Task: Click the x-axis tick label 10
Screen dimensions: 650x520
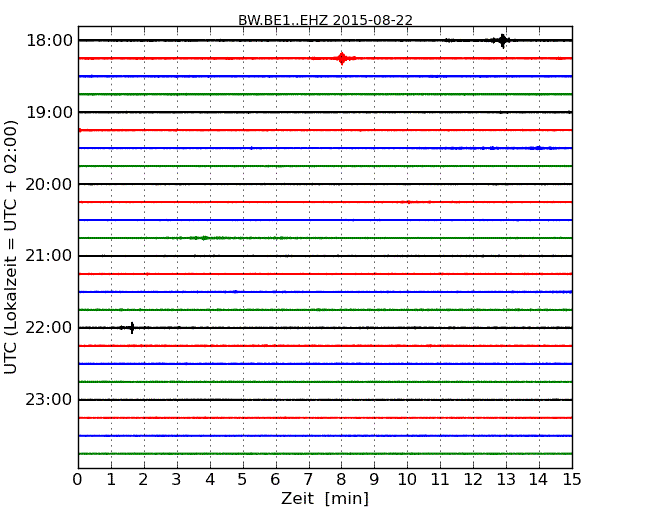Action: tap(407, 480)
